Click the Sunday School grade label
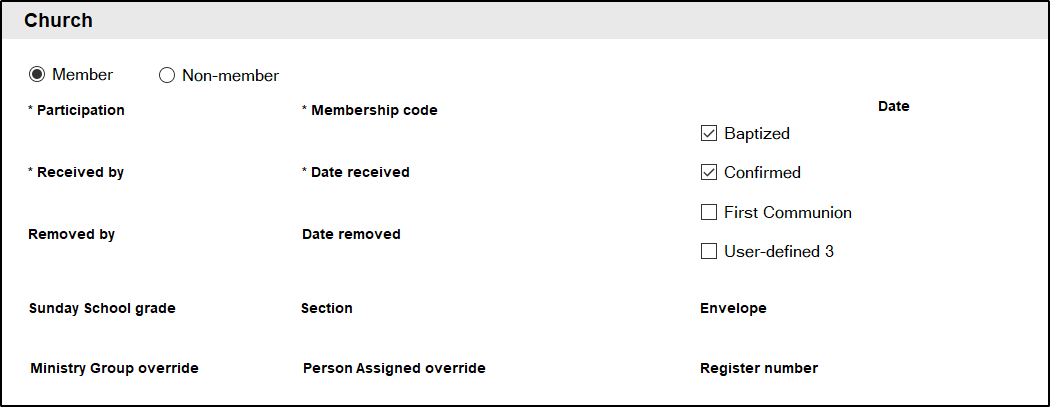This screenshot has height=407, width=1050. tap(102, 308)
